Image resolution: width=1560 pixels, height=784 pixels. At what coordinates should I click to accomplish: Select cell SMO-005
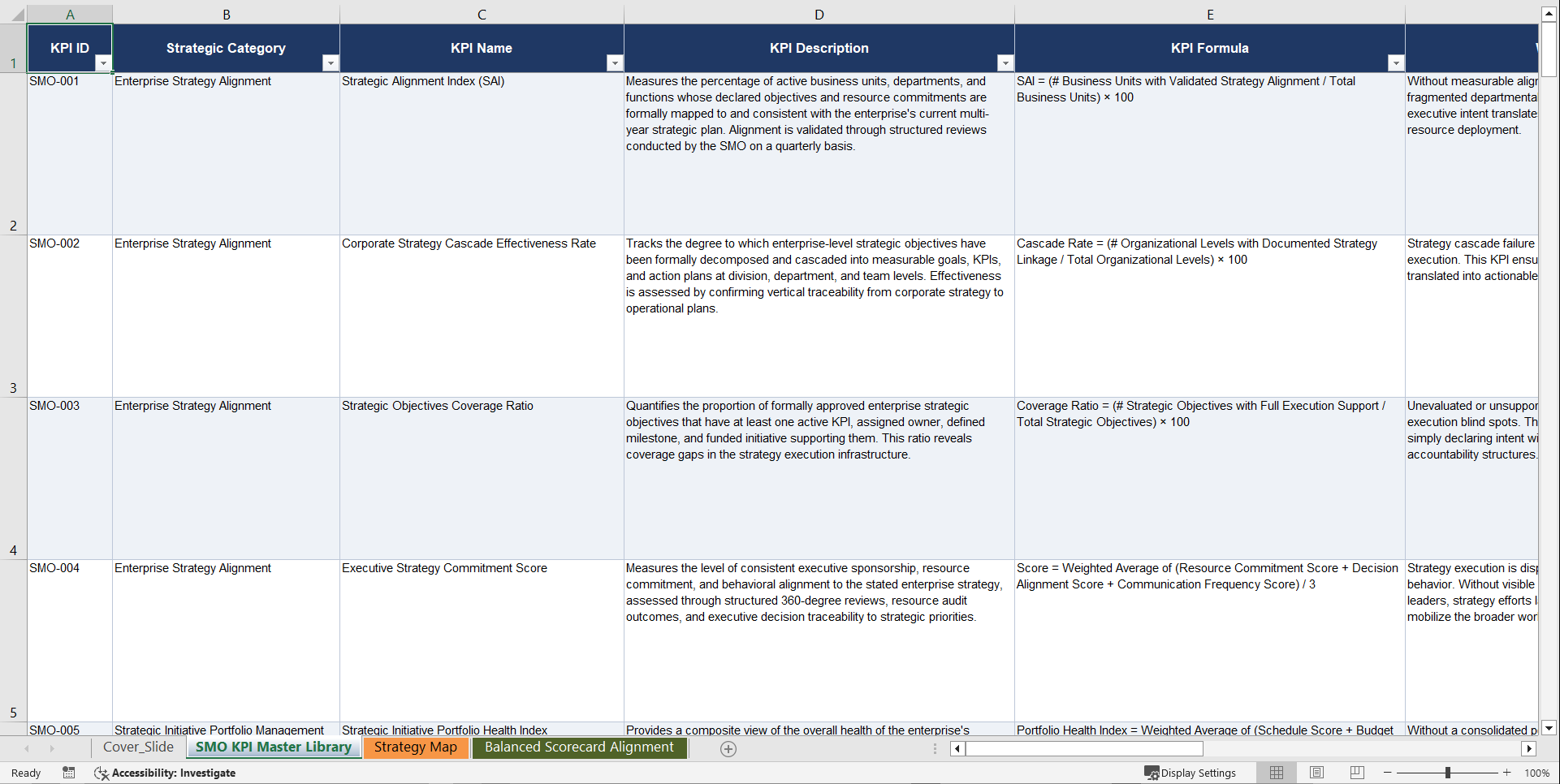tap(70, 730)
